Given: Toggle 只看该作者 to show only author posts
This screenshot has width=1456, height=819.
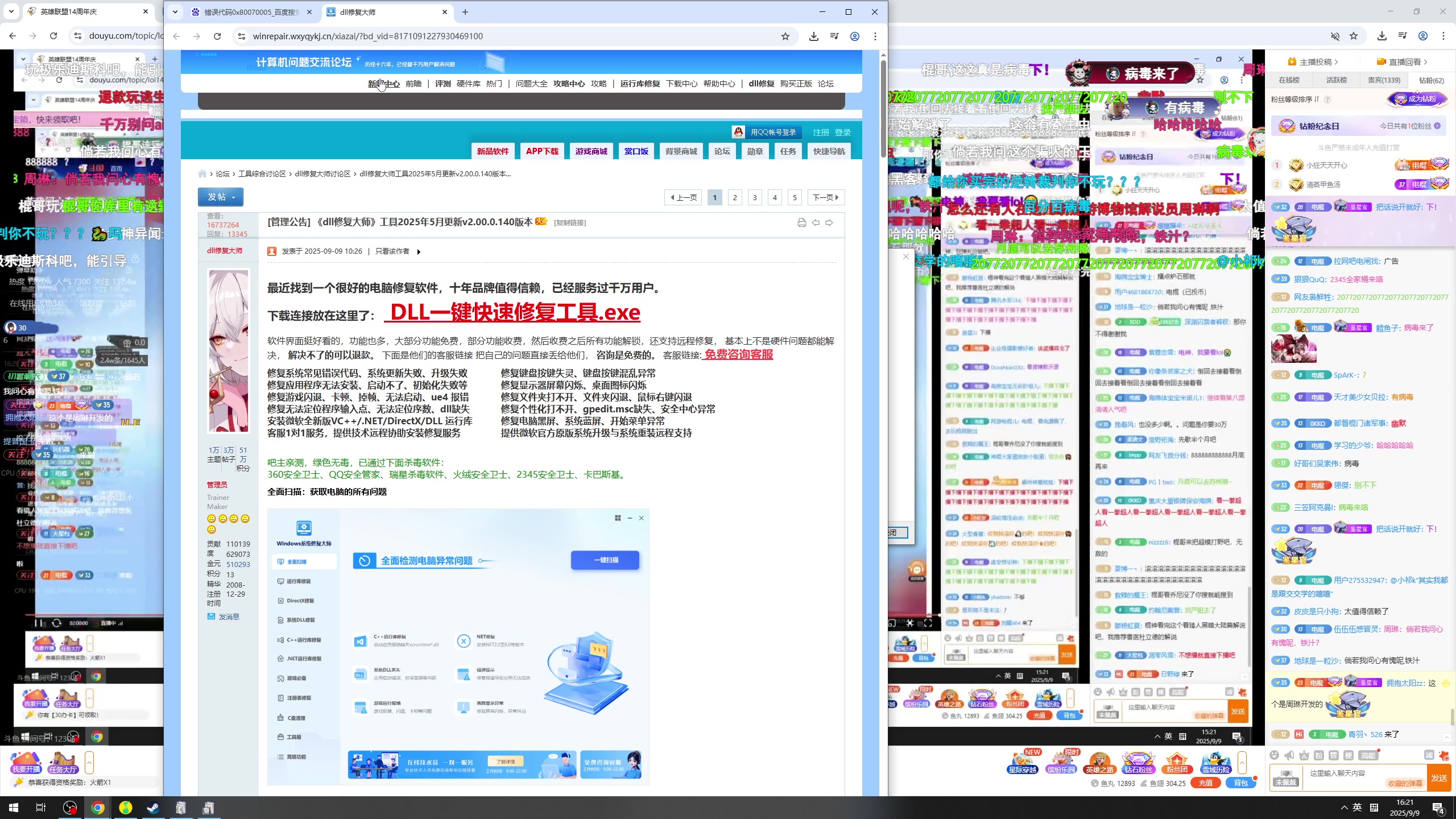Looking at the screenshot, I should [392, 251].
